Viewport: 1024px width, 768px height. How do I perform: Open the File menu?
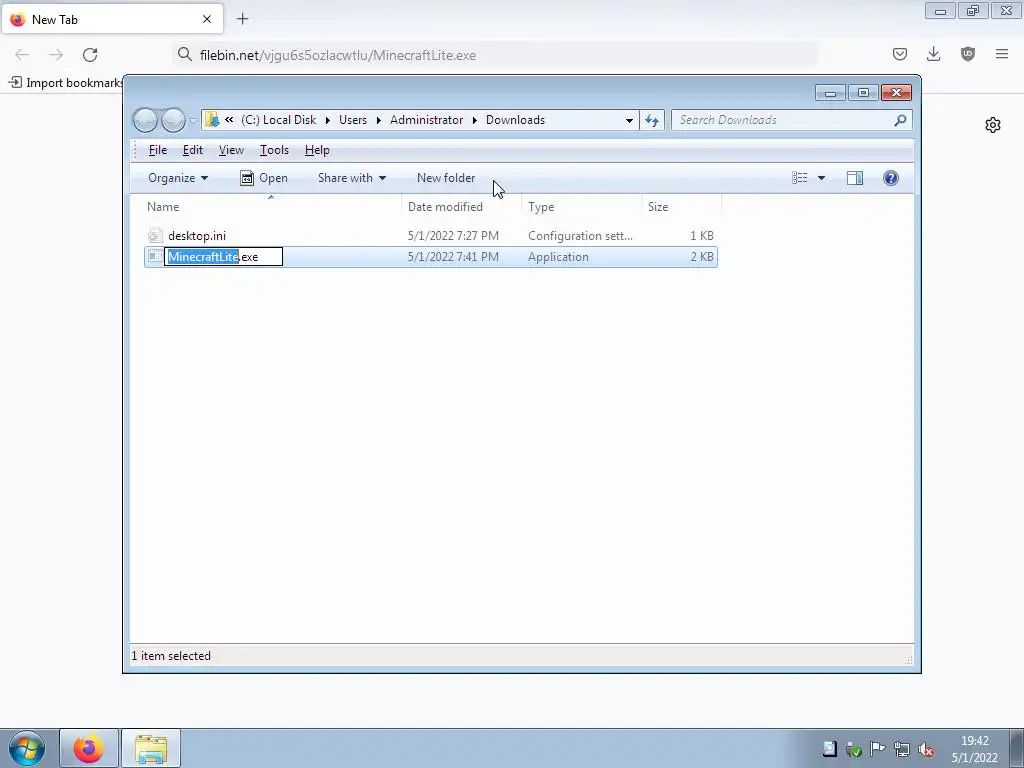click(x=157, y=150)
